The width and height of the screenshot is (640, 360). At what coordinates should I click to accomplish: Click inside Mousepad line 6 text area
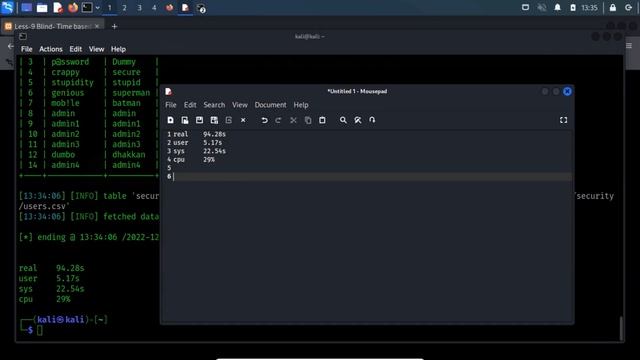pos(371,176)
